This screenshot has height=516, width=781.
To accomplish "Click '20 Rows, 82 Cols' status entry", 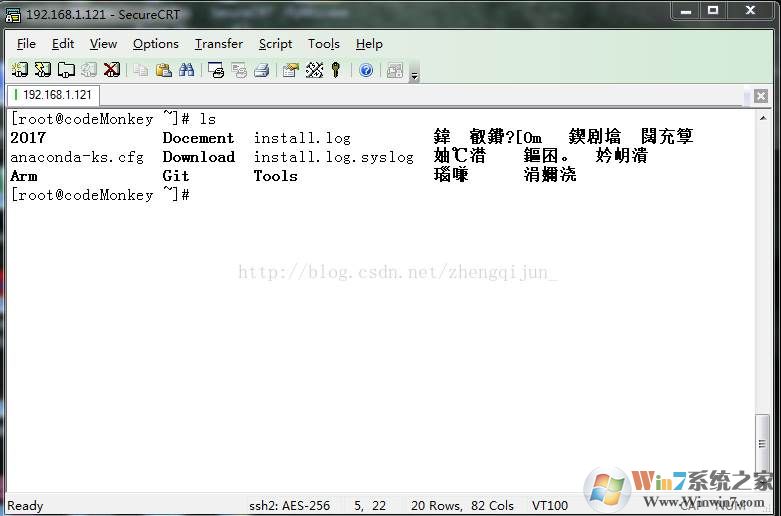I will [x=462, y=506].
